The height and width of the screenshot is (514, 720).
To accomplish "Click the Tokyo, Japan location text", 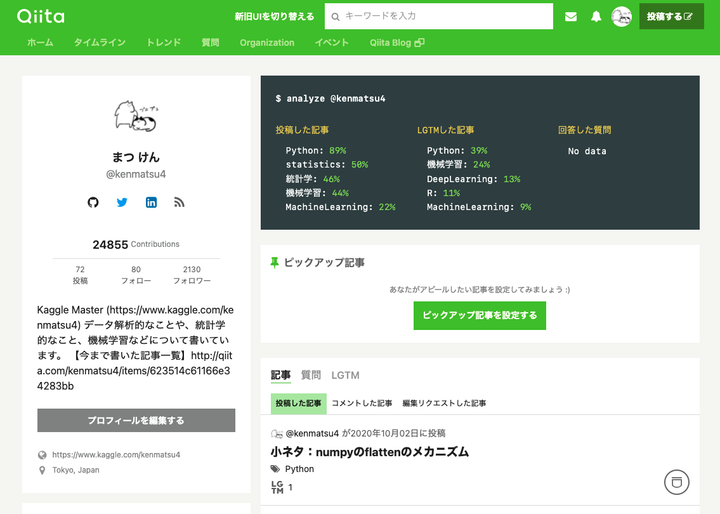I will click(x=76, y=470).
